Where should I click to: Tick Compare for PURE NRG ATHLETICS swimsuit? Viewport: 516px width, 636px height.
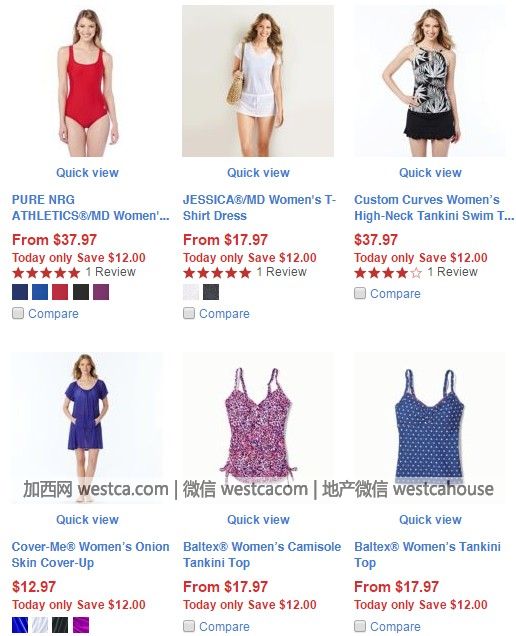point(18,313)
